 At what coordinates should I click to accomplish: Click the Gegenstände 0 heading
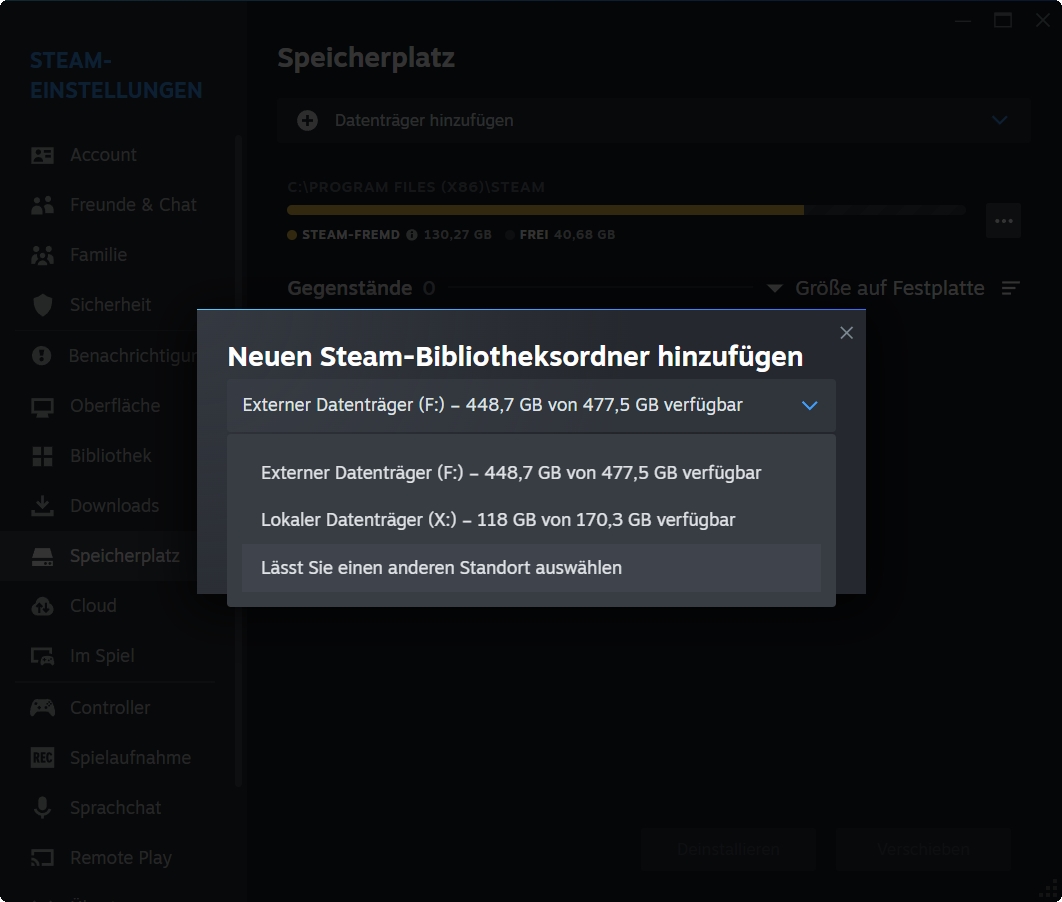pyautogui.click(x=361, y=288)
